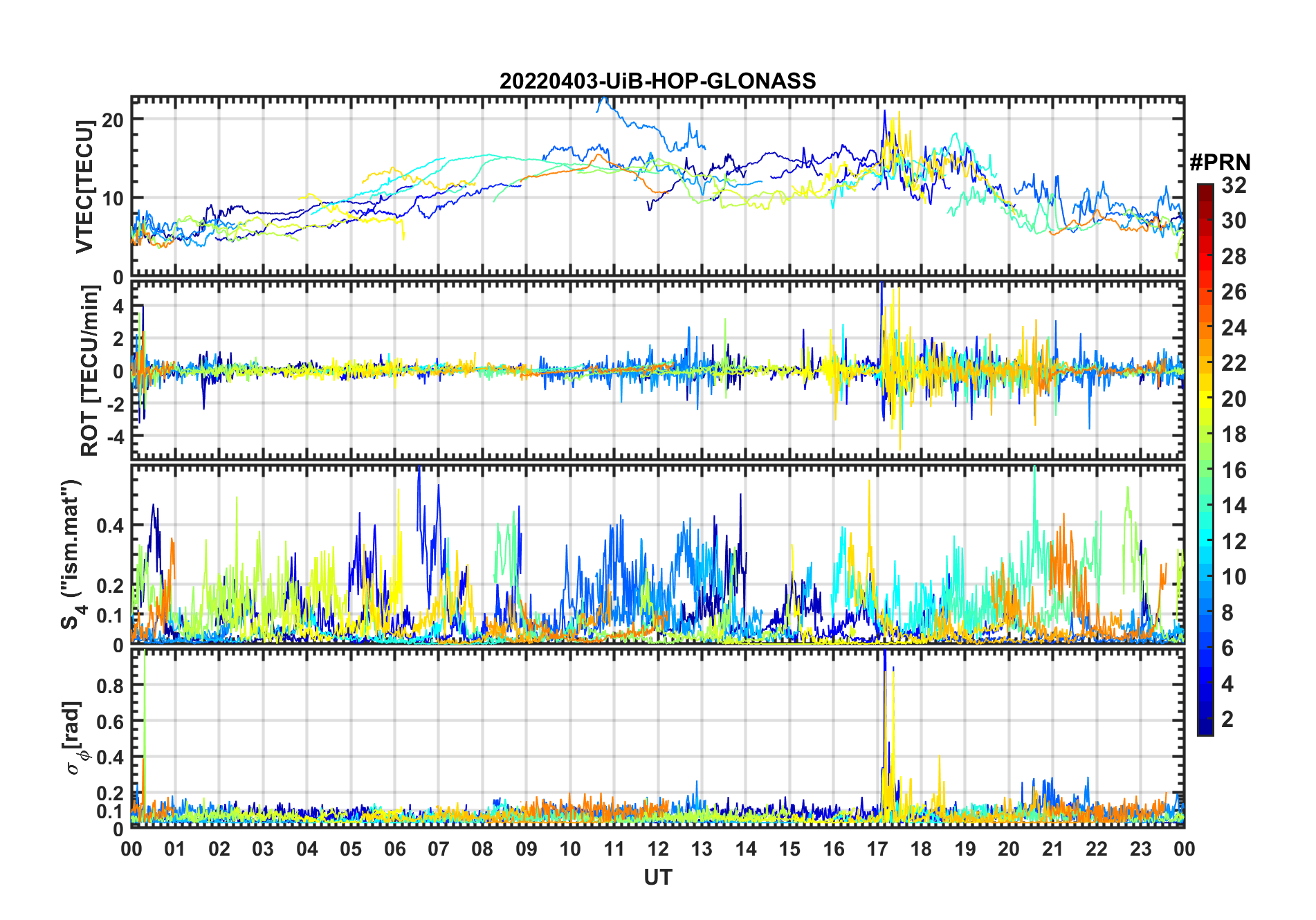Click the 19 tick label on UT axis
This screenshot has width=1316, height=920.
965,849
